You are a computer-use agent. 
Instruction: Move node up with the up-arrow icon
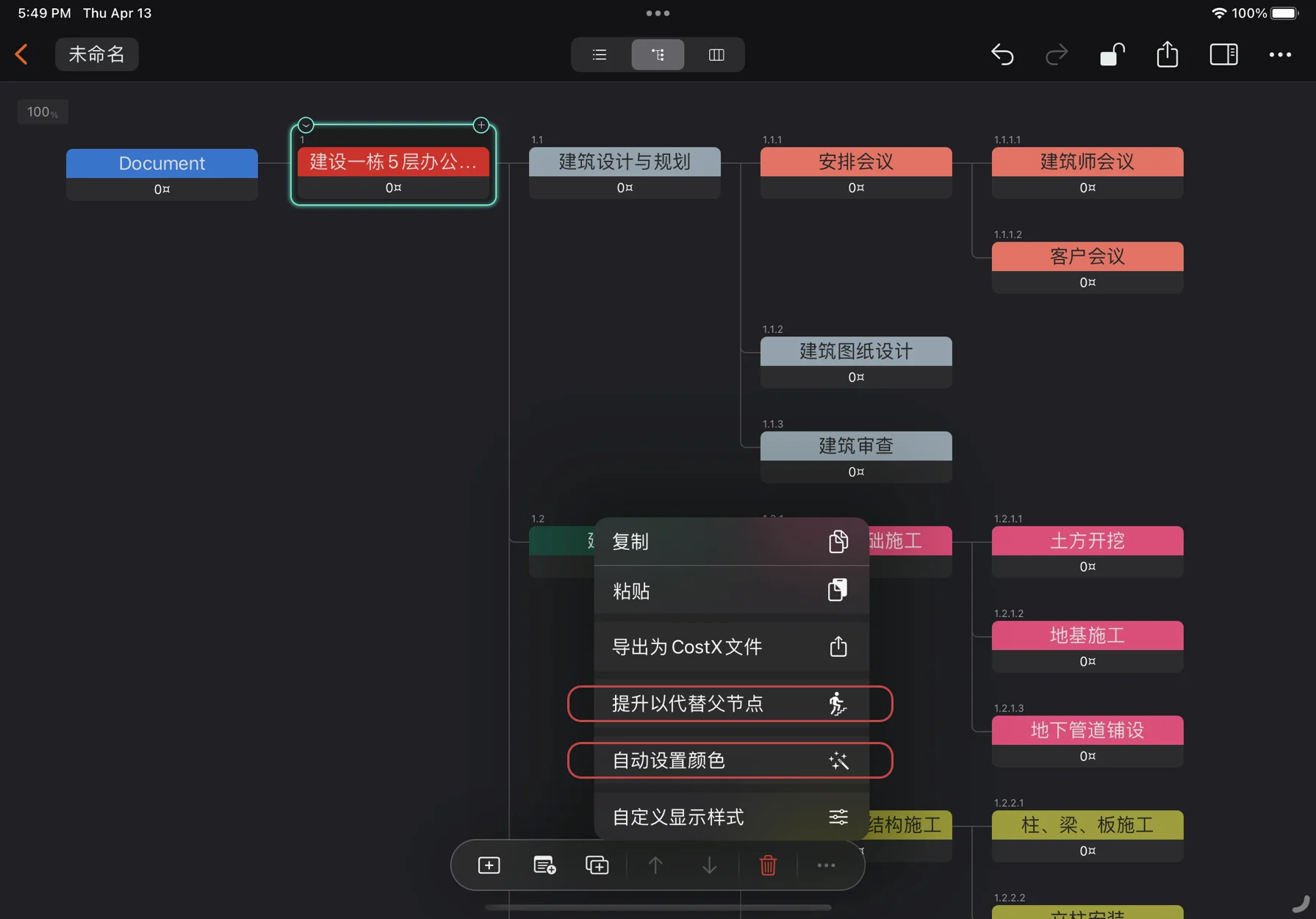pyautogui.click(x=655, y=865)
